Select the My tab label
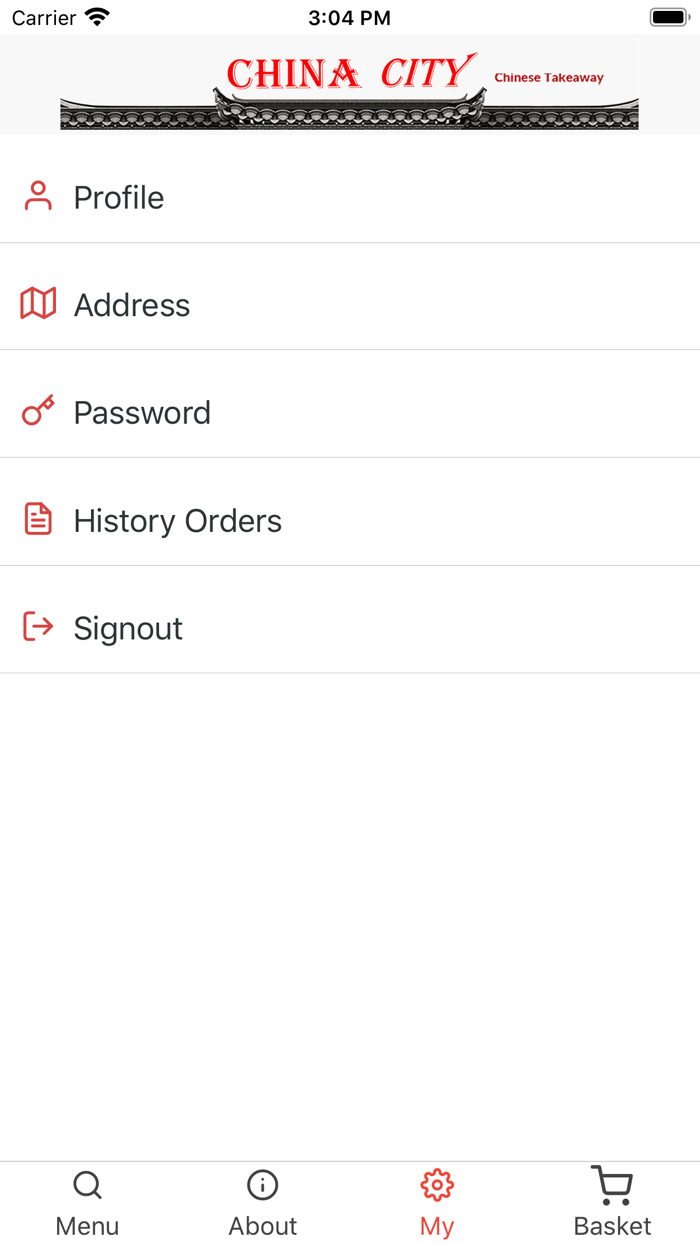The height and width of the screenshot is (1244, 700). click(x=437, y=1226)
